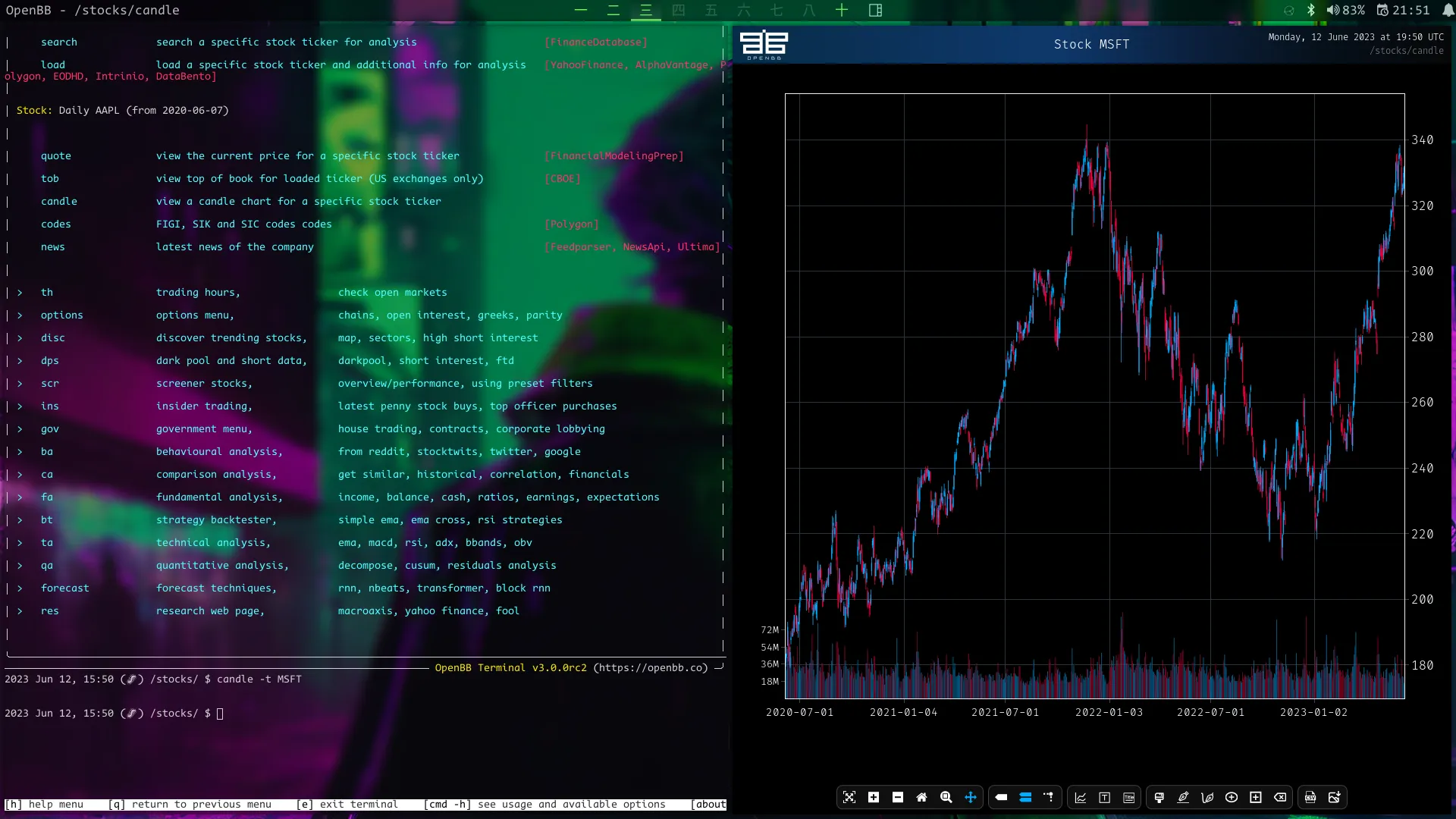This screenshot has width=1456, height=819.
Task: Export the chart data as CSV
Action: point(1310,797)
